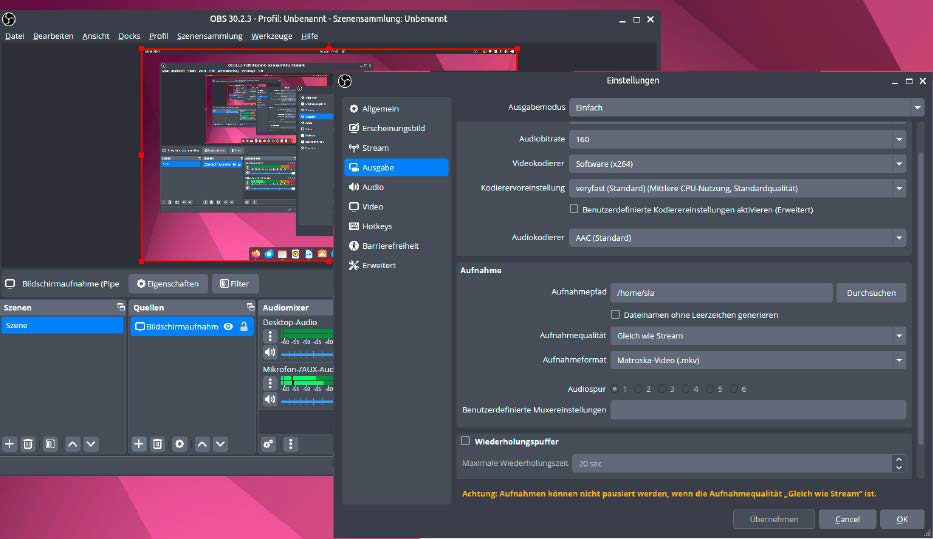The image size is (933, 539).
Task: Open Audiobitrate dropdown showing 160
Action: point(738,139)
